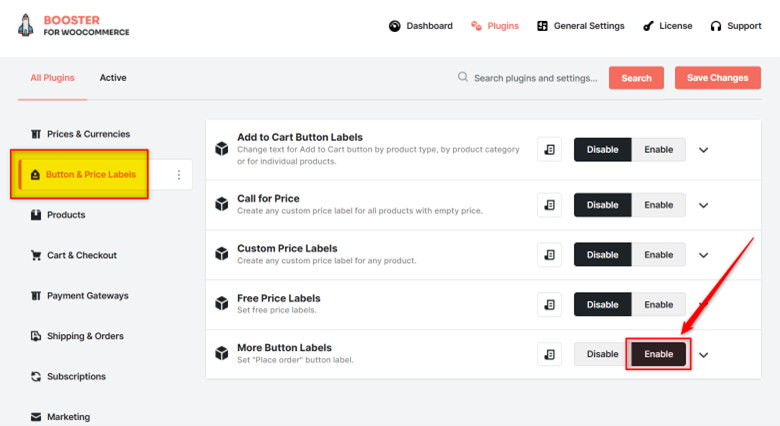
Task: Open documentation icon for Custom Price Labels
Action: tap(549, 255)
